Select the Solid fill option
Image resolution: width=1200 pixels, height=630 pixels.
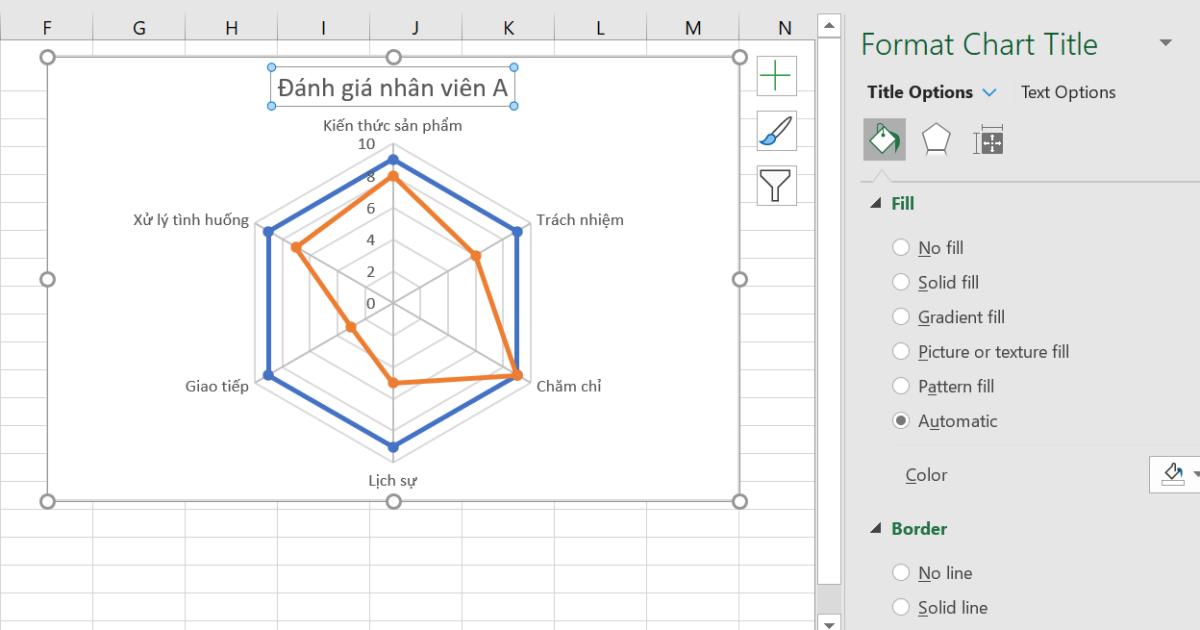coord(901,282)
